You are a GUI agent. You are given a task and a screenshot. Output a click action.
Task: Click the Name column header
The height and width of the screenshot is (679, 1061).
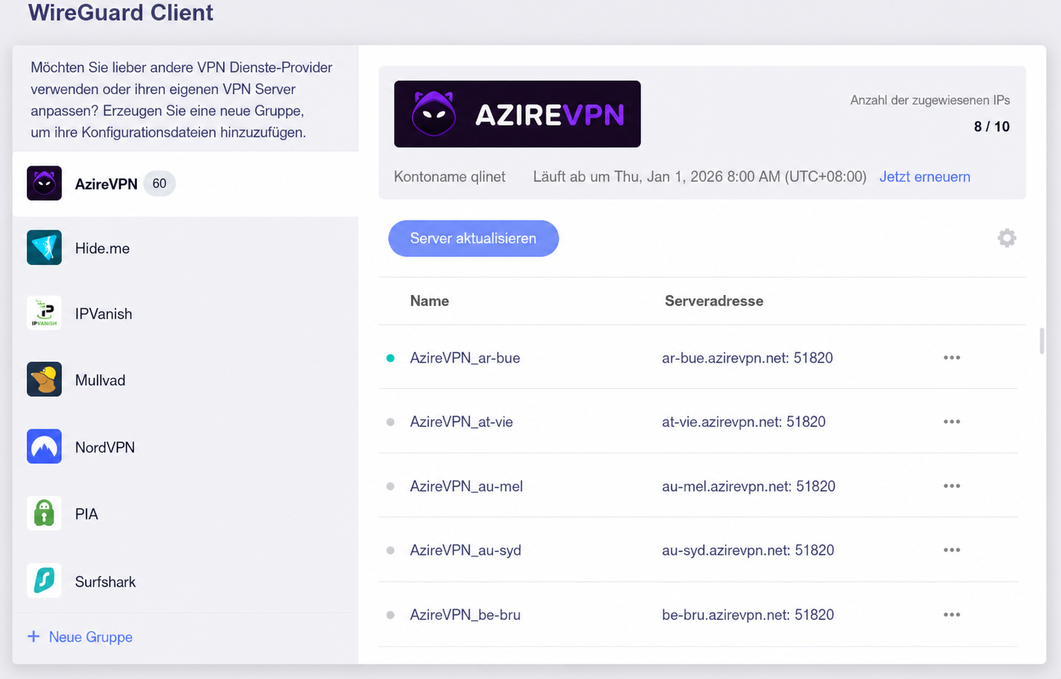click(x=429, y=301)
